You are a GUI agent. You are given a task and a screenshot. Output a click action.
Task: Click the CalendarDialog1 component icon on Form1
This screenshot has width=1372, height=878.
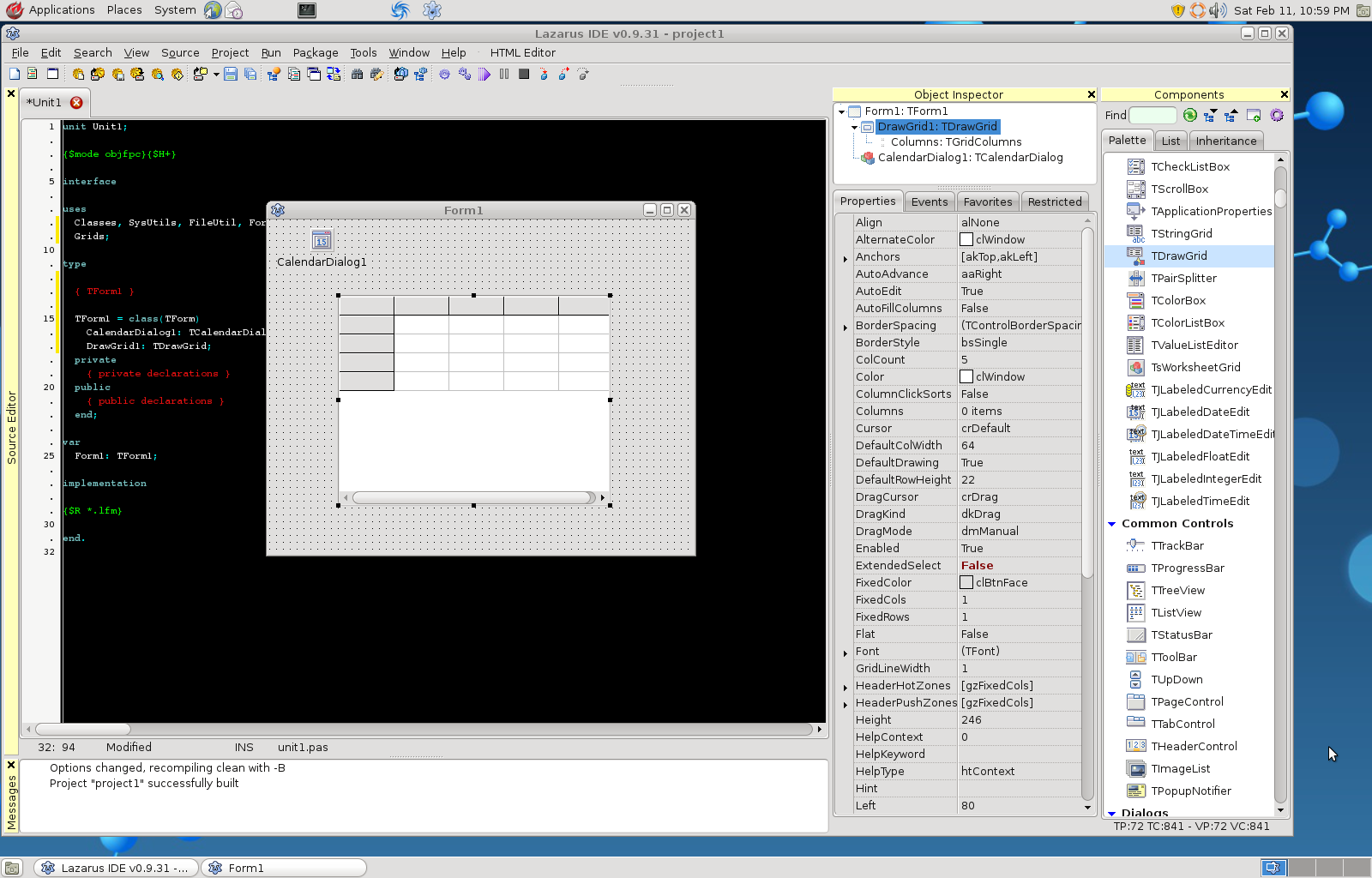coord(322,241)
